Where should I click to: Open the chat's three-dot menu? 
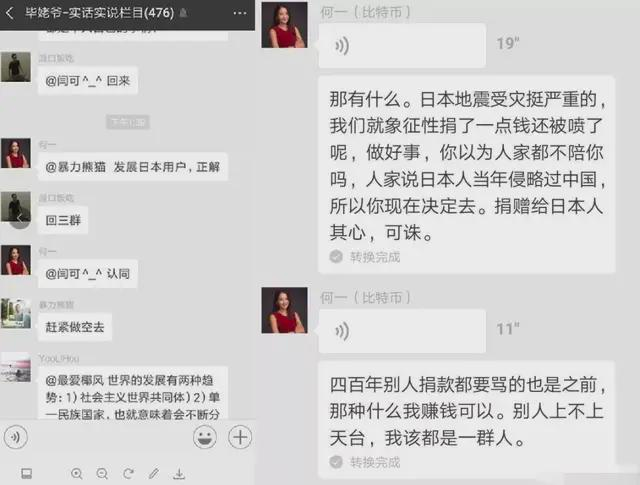(x=240, y=13)
